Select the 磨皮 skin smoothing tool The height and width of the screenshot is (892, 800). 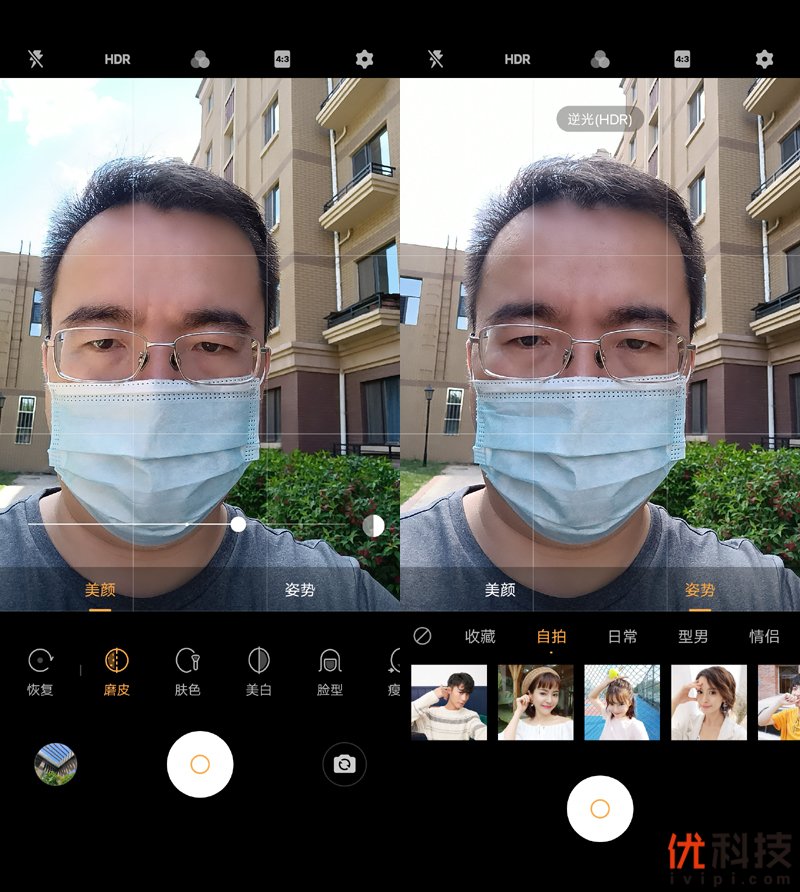click(x=117, y=671)
